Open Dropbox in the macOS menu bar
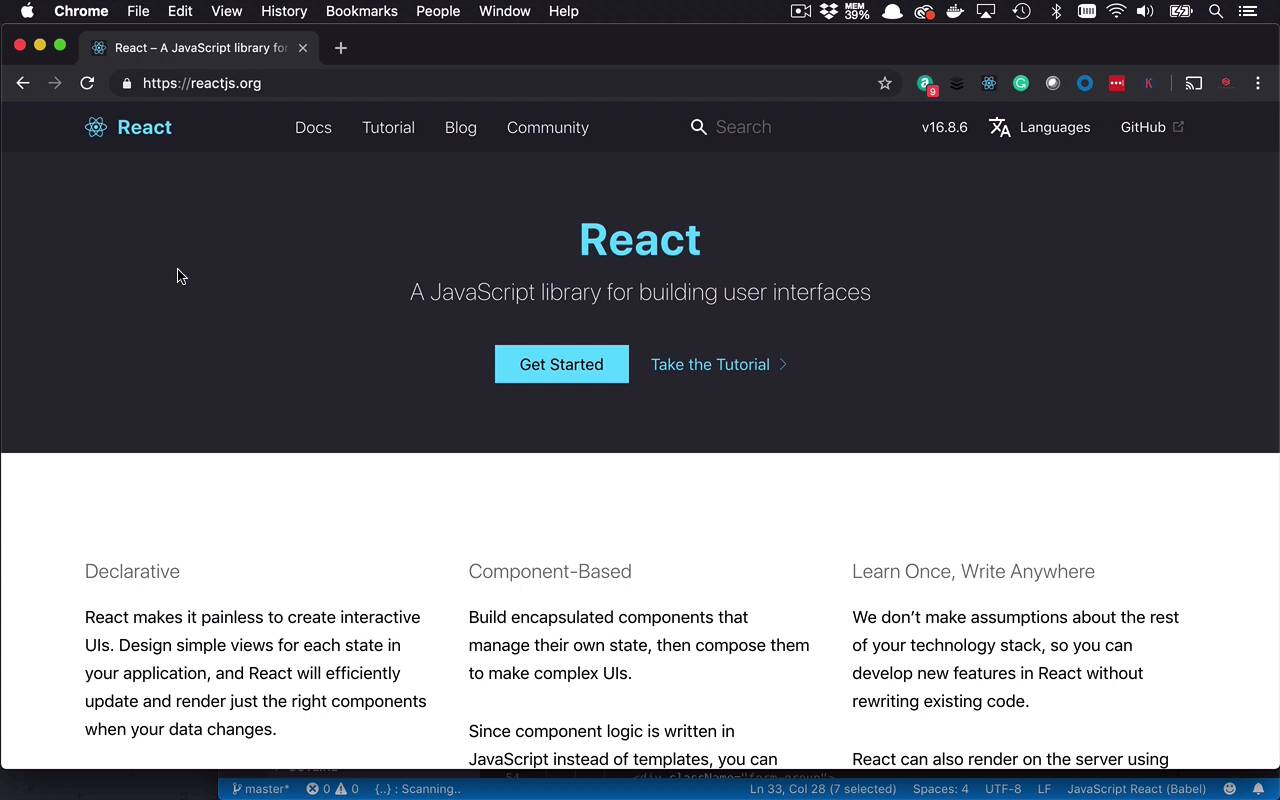 [x=829, y=11]
